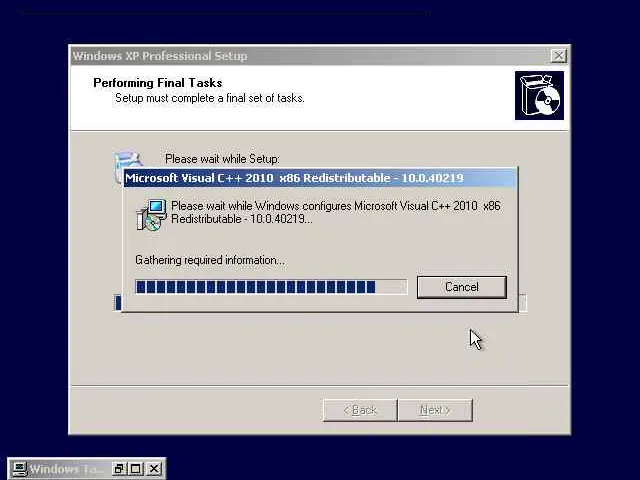Click the disabled Next button
Image resolution: width=640 pixels, height=480 pixels.
coord(435,410)
